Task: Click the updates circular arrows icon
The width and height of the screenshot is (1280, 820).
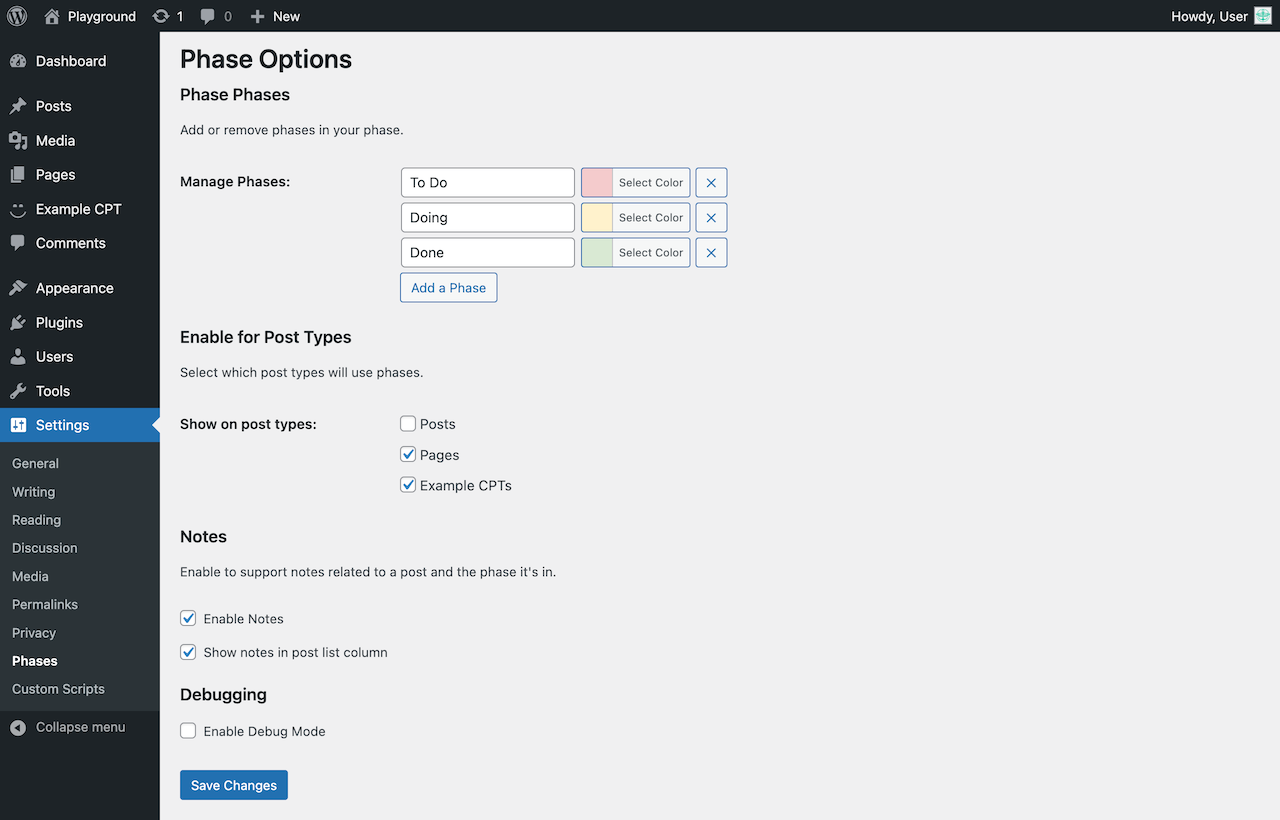Action: [161, 16]
